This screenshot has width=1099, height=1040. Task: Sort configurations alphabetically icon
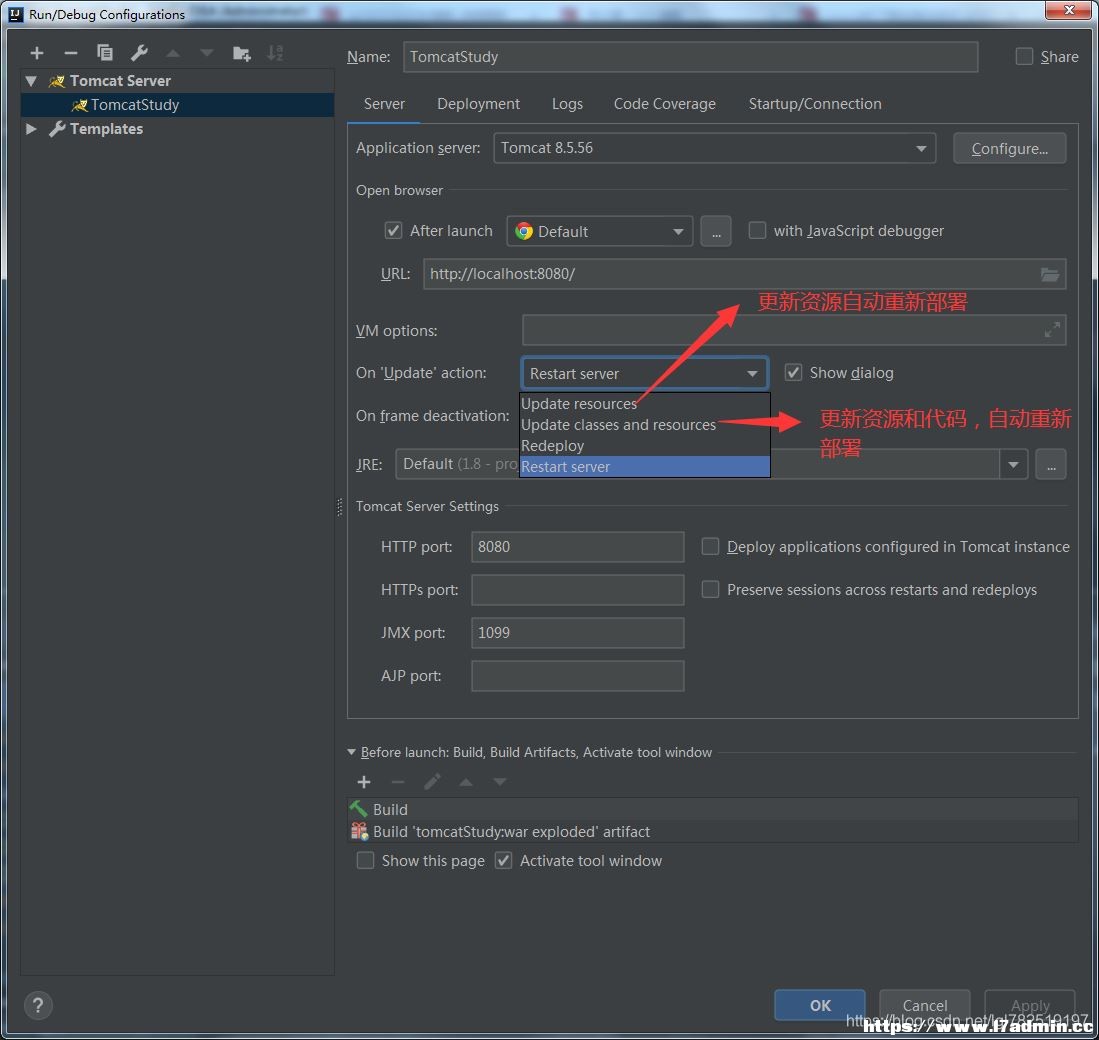coord(275,53)
